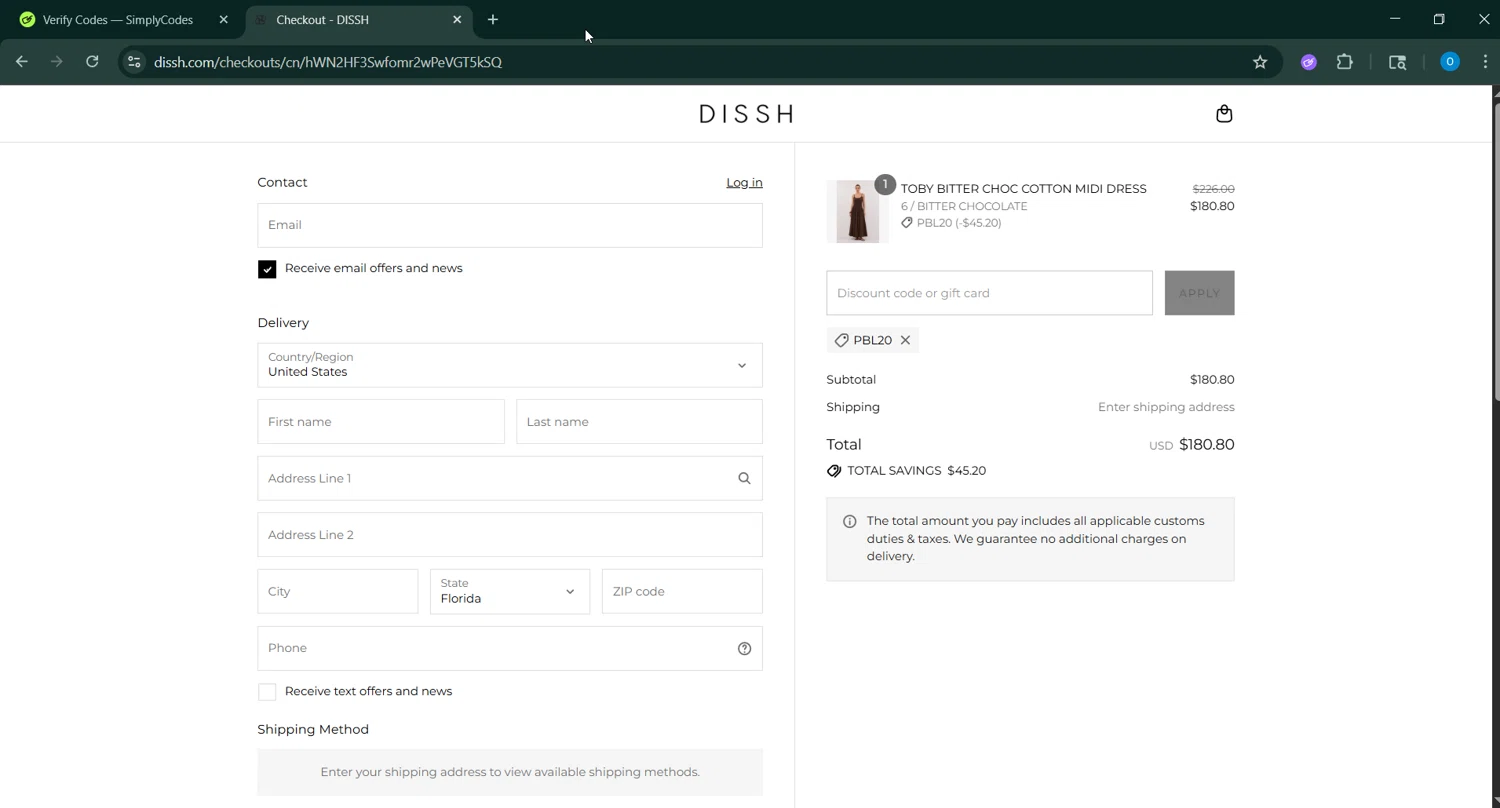Click the DISSH logo

pos(746,114)
